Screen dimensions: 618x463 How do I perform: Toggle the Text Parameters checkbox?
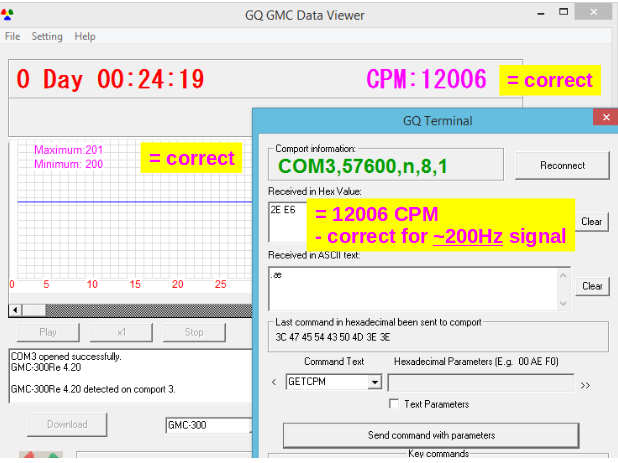point(394,403)
